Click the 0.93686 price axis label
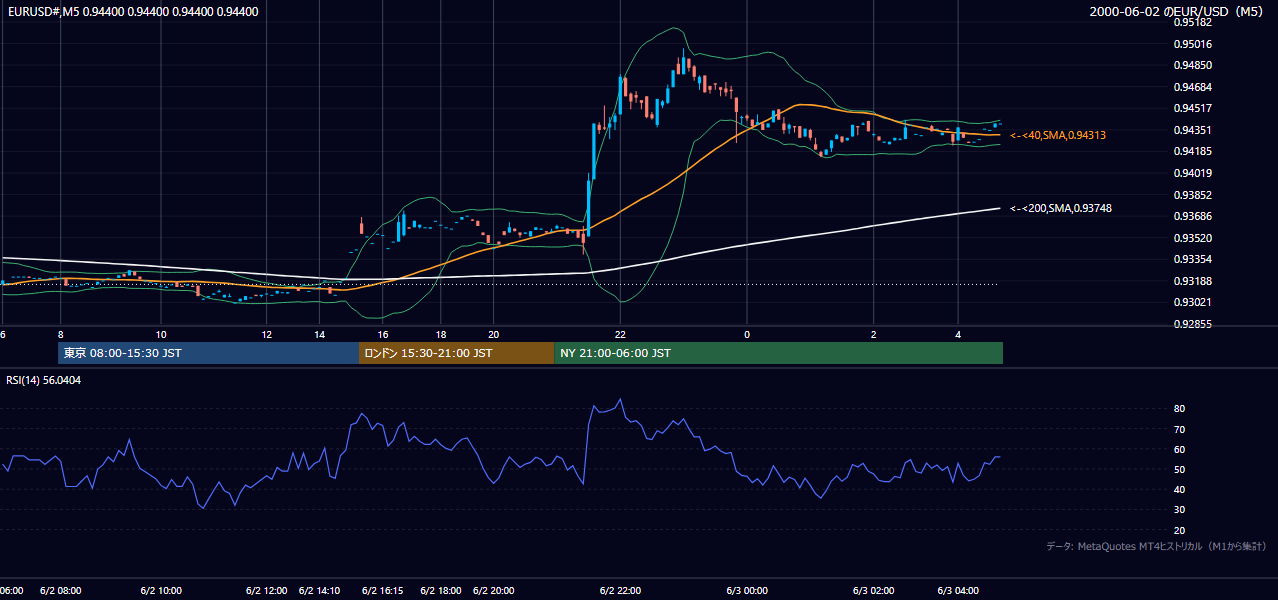 coord(1193,216)
